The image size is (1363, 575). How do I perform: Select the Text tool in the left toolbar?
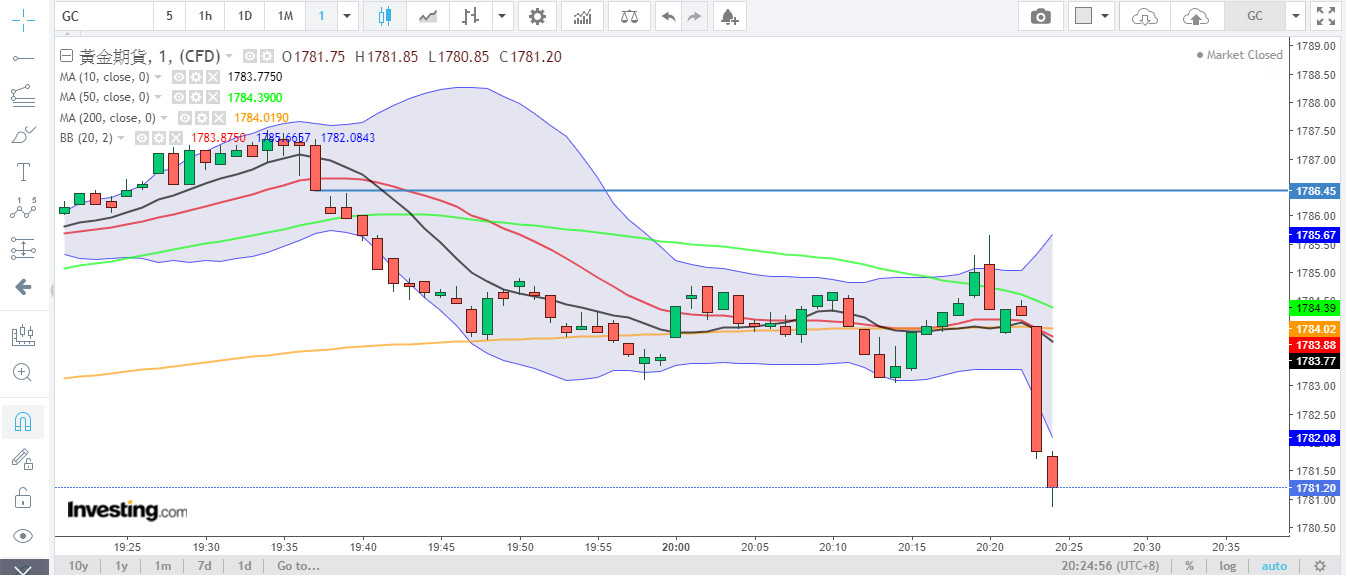tap(23, 171)
